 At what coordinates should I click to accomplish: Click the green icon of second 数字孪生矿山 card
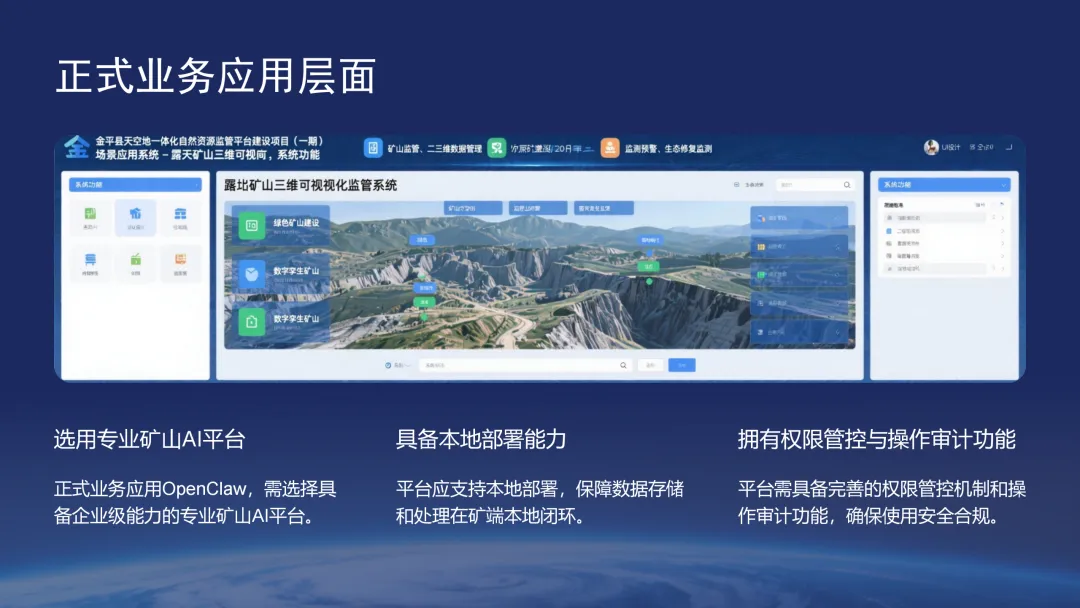click(x=251, y=322)
